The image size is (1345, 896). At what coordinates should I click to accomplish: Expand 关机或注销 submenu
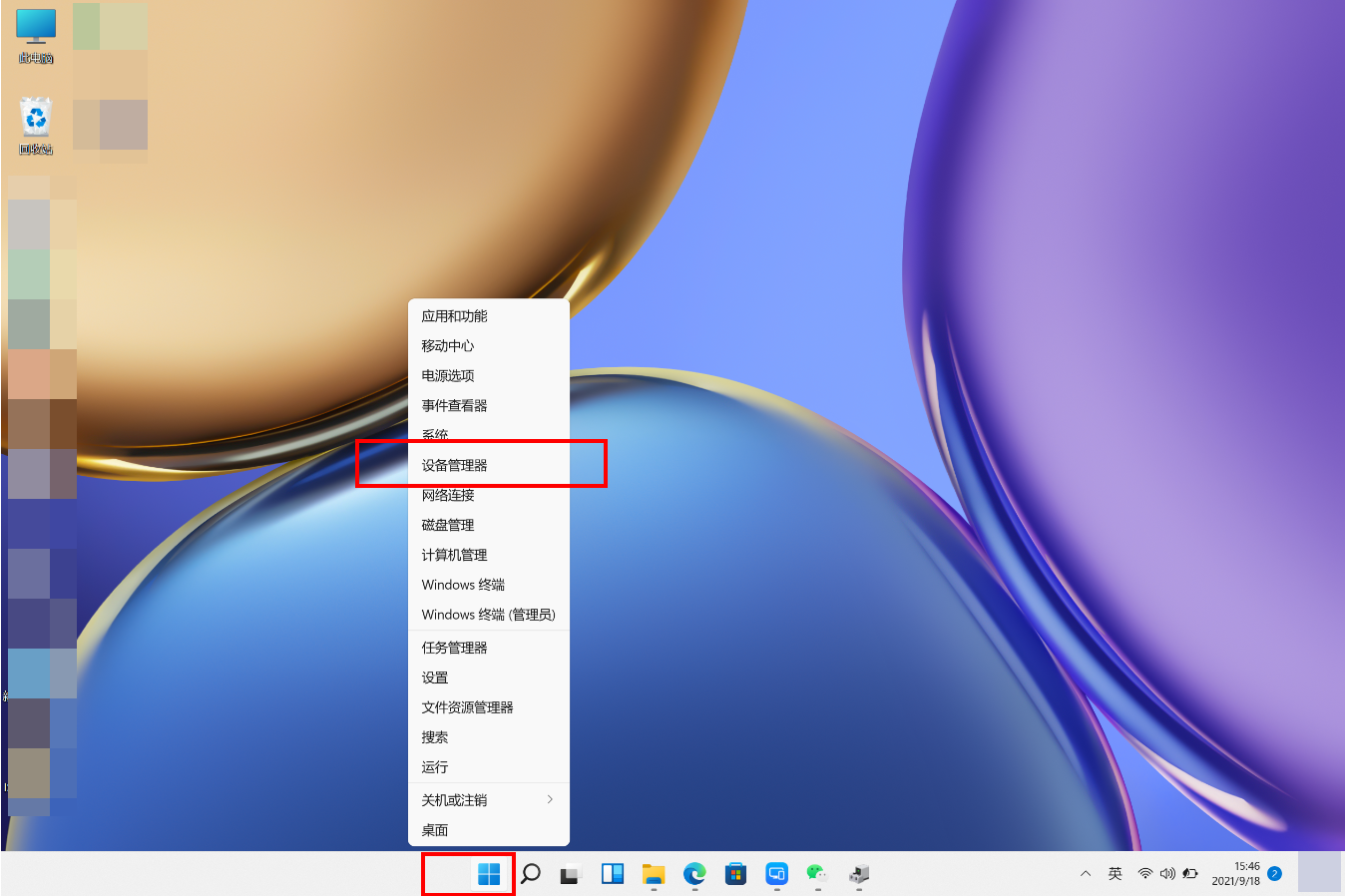pyautogui.click(x=489, y=800)
